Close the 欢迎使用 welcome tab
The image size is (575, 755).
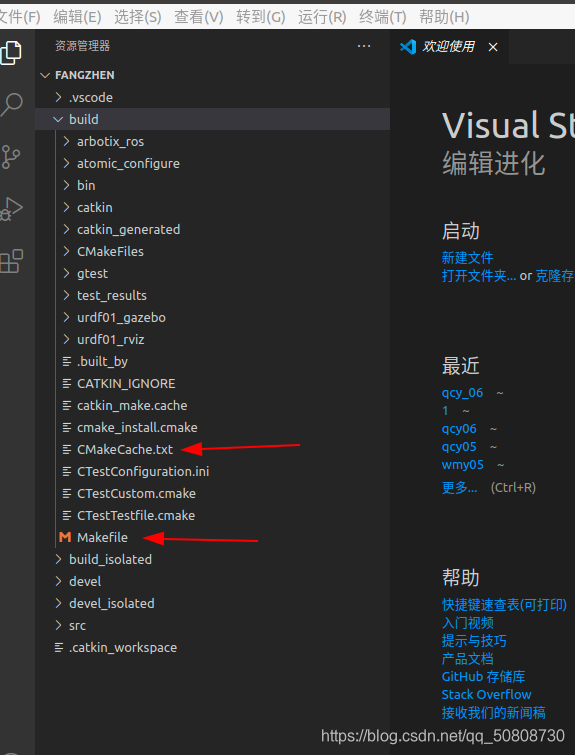493,47
